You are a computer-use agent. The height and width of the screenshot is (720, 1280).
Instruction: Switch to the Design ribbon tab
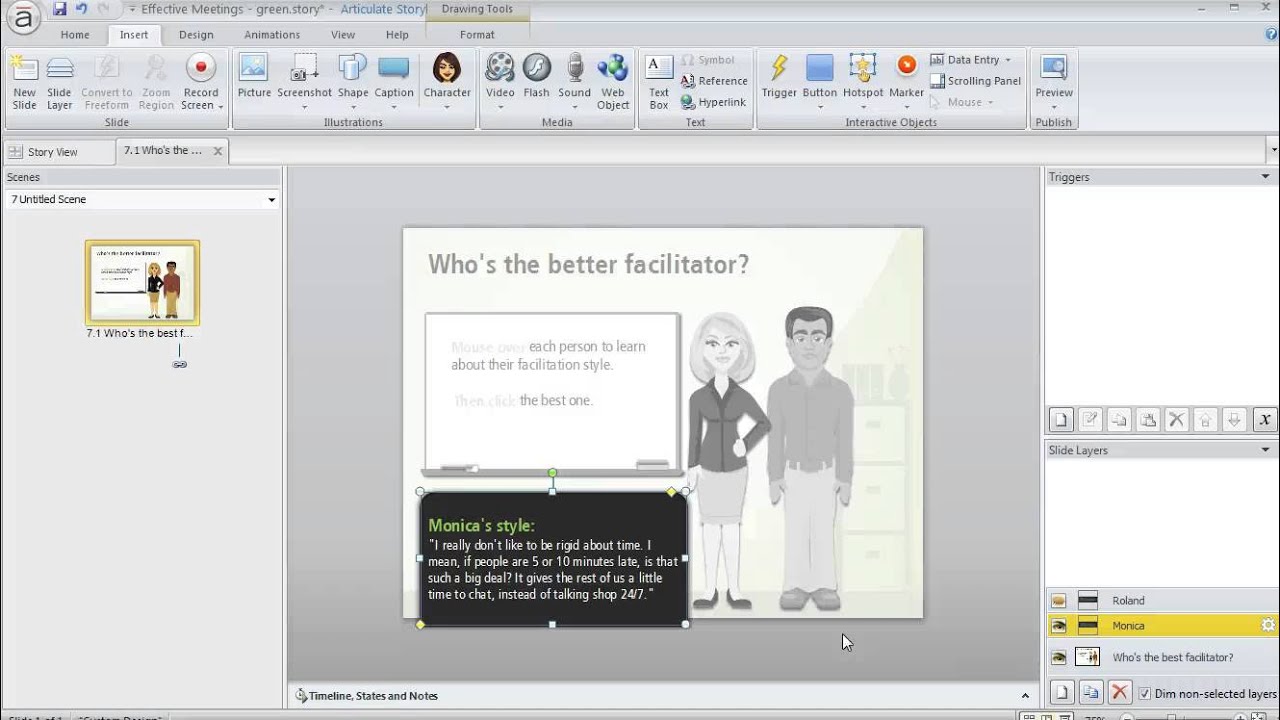tap(196, 34)
